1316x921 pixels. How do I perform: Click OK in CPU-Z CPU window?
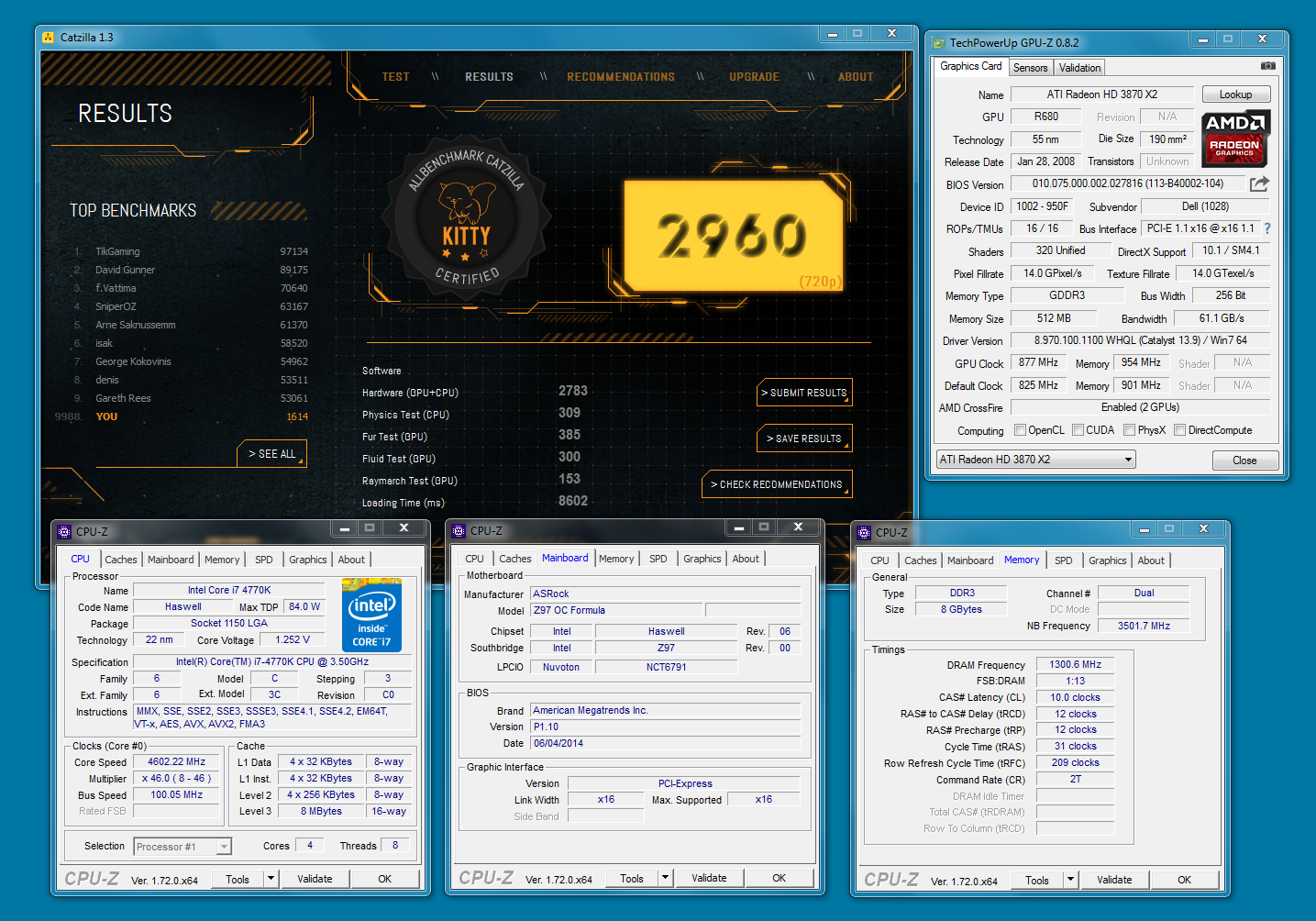tap(384, 879)
